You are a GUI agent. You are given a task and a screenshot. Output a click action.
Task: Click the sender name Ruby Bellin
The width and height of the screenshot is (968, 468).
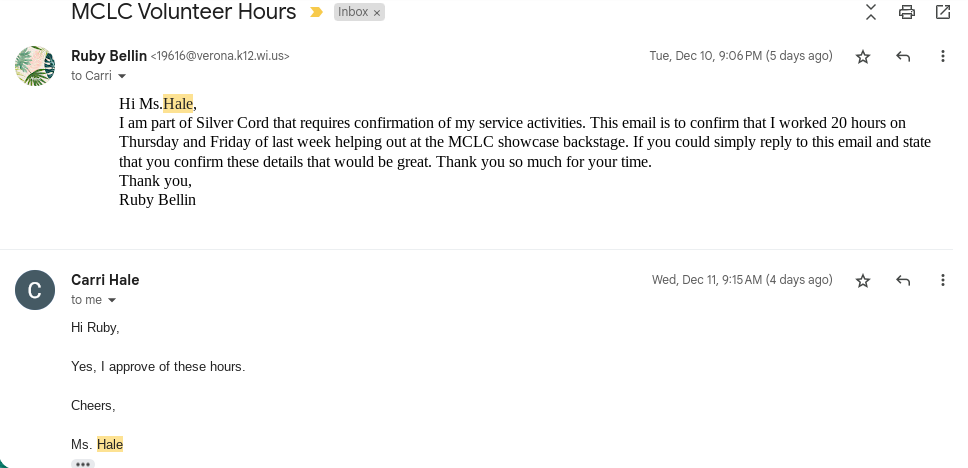point(109,56)
